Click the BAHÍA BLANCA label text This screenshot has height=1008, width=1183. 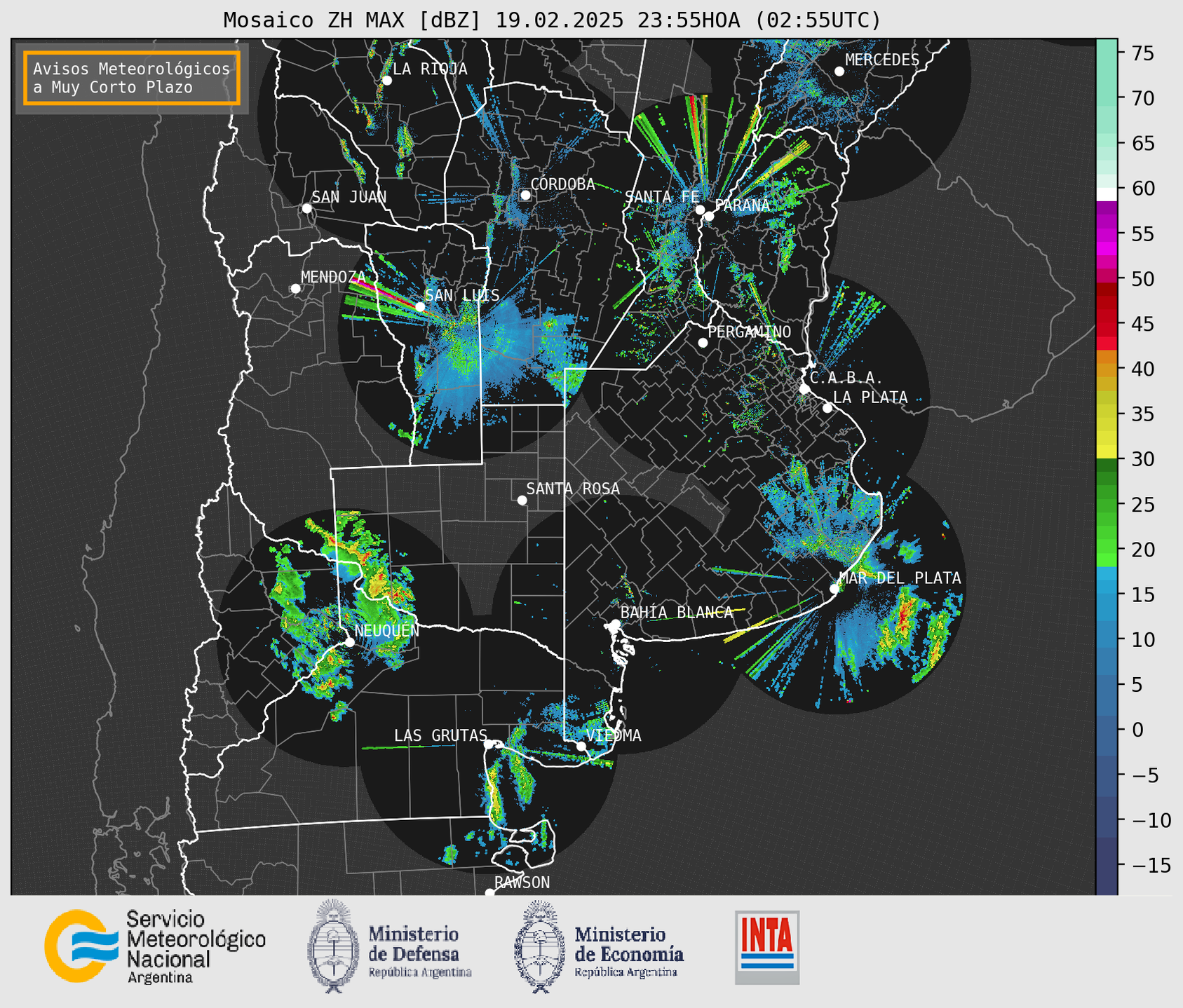[x=677, y=613]
